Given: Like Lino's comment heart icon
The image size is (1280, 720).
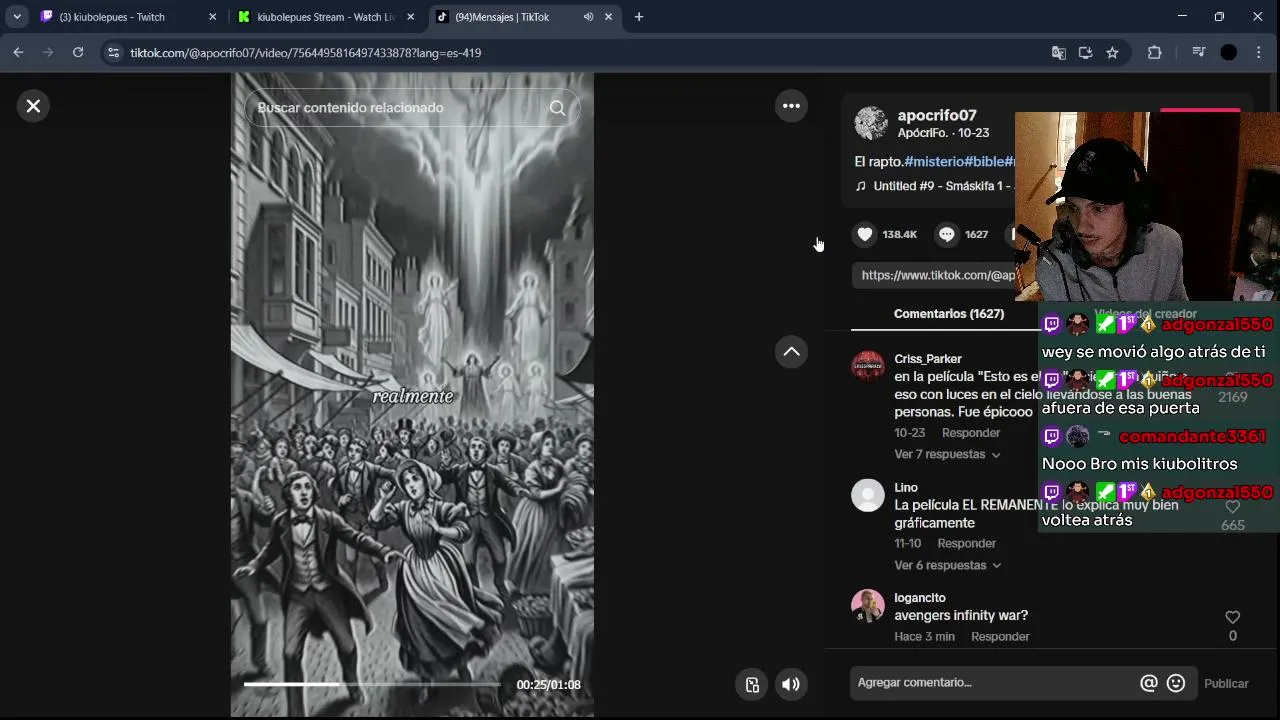Looking at the screenshot, I should [x=1232, y=507].
